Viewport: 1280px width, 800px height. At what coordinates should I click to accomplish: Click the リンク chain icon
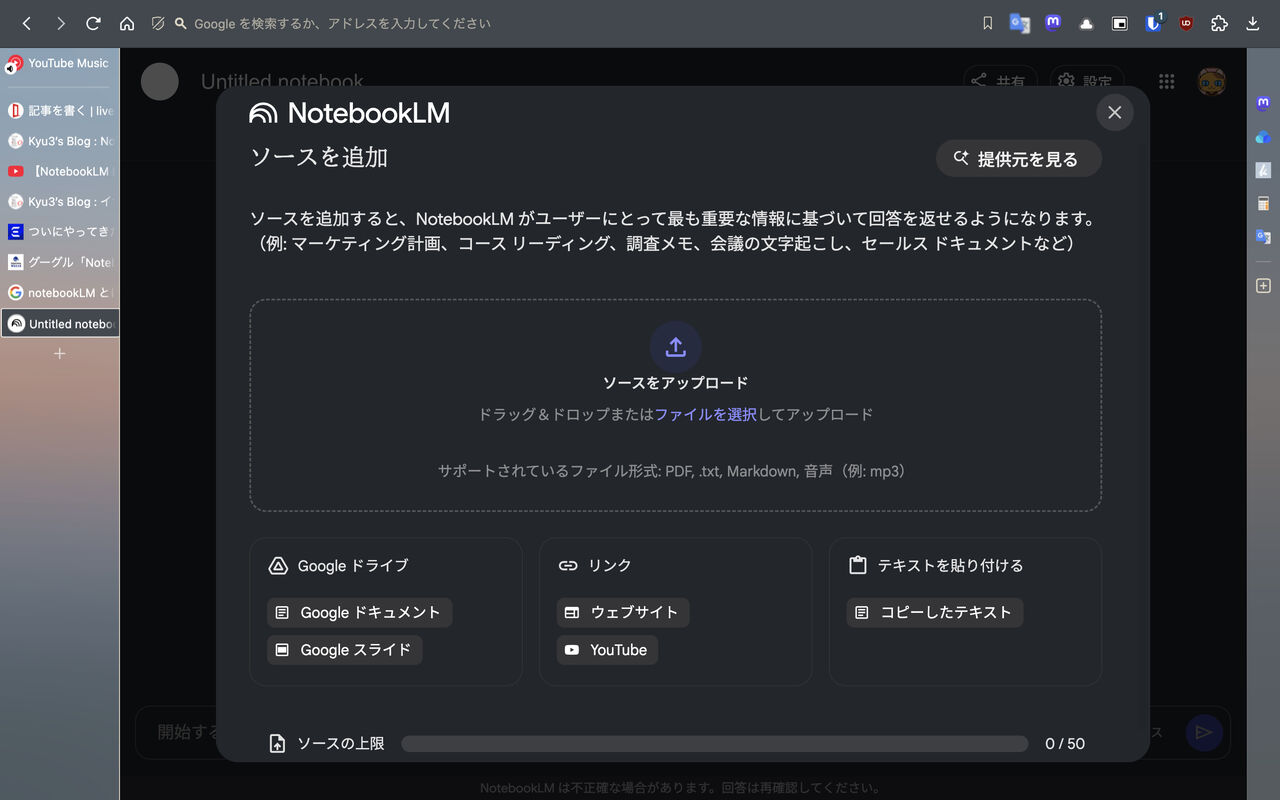coord(568,566)
